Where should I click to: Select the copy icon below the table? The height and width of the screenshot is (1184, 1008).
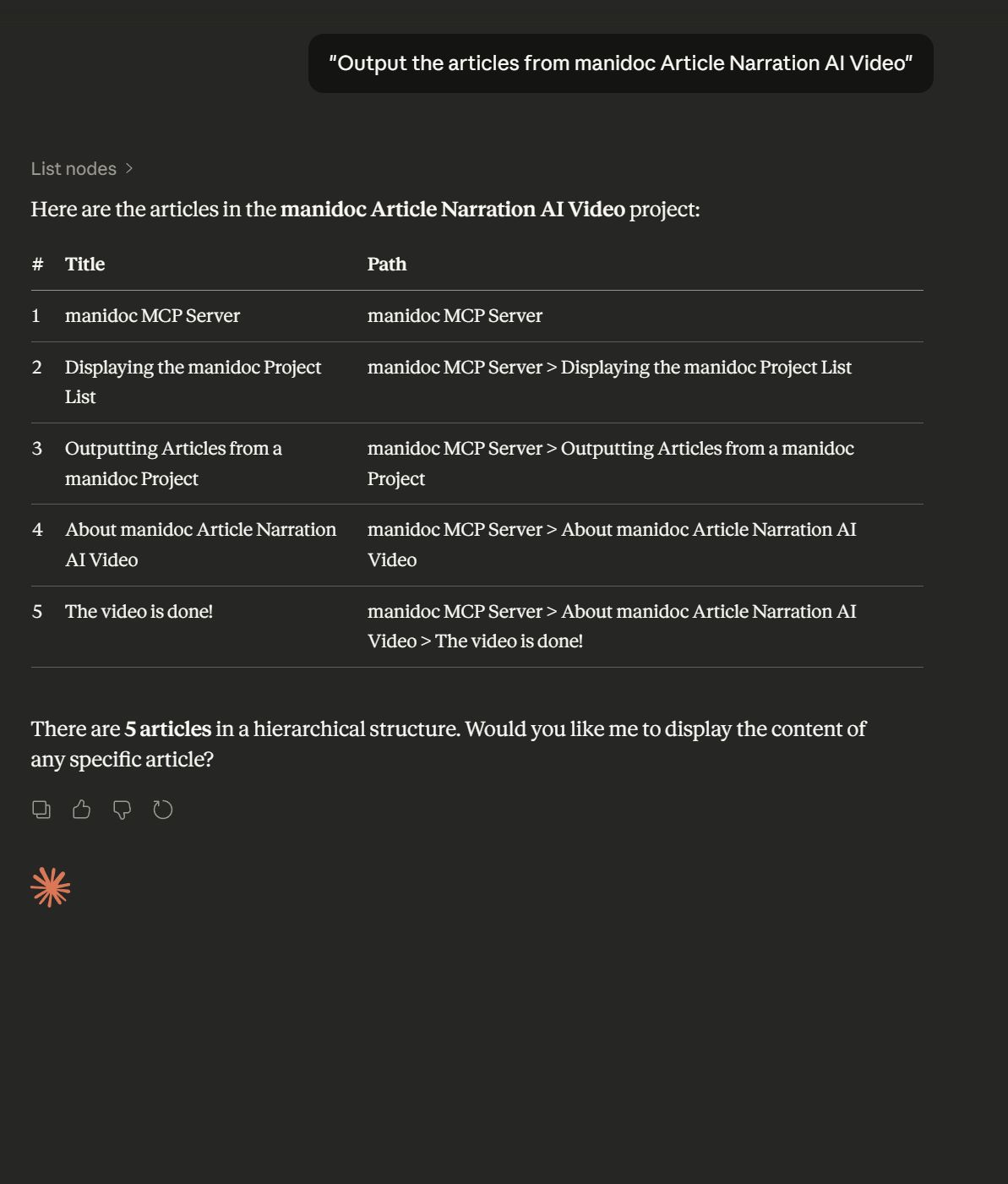pos(41,810)
